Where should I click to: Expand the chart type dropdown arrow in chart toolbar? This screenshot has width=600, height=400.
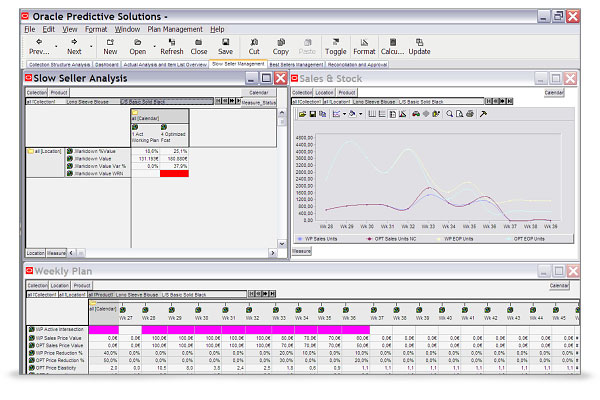[x=344, y=114]
